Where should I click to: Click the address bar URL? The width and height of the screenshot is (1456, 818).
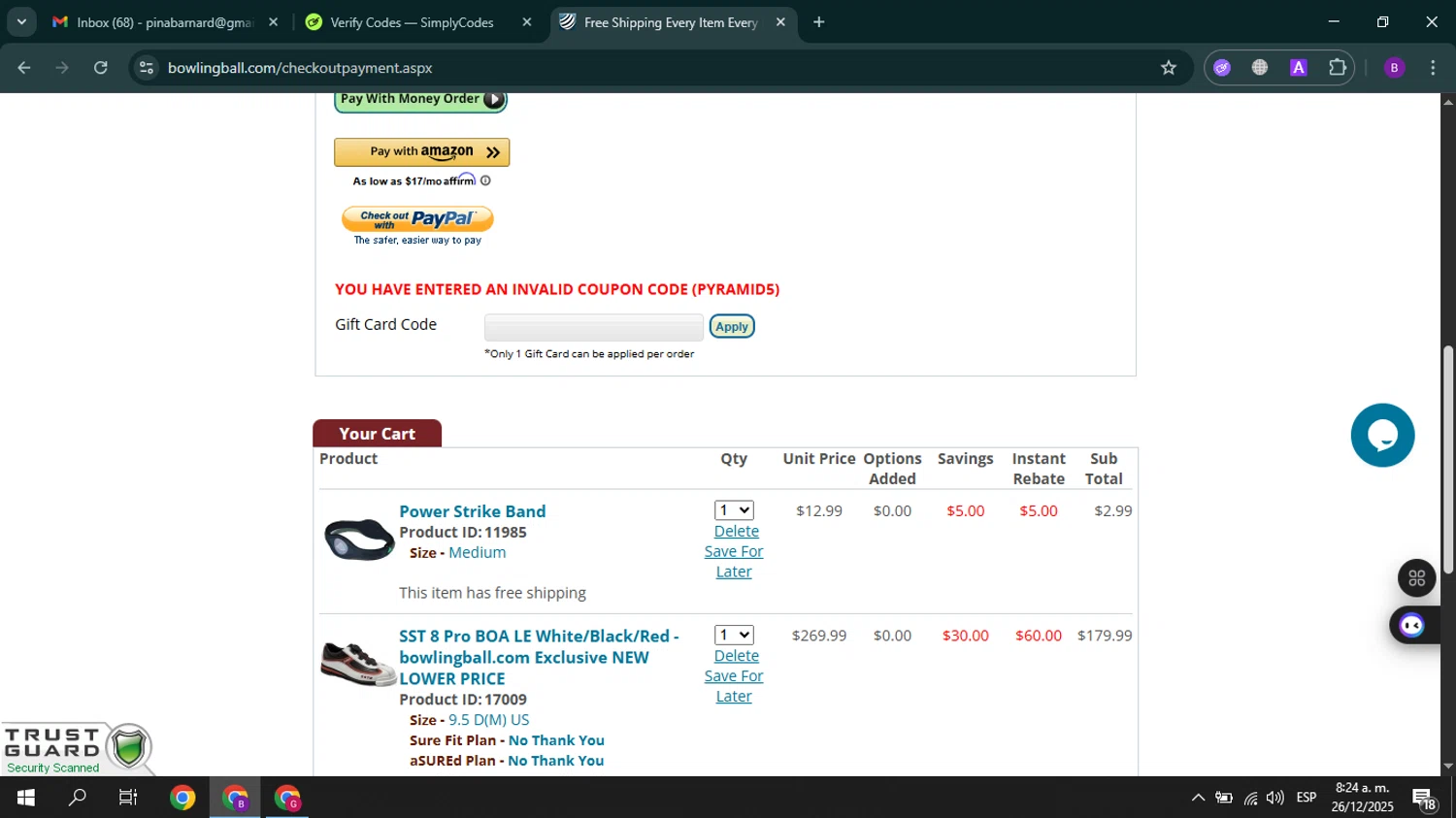pyautogui.click(x=300, y=68)
